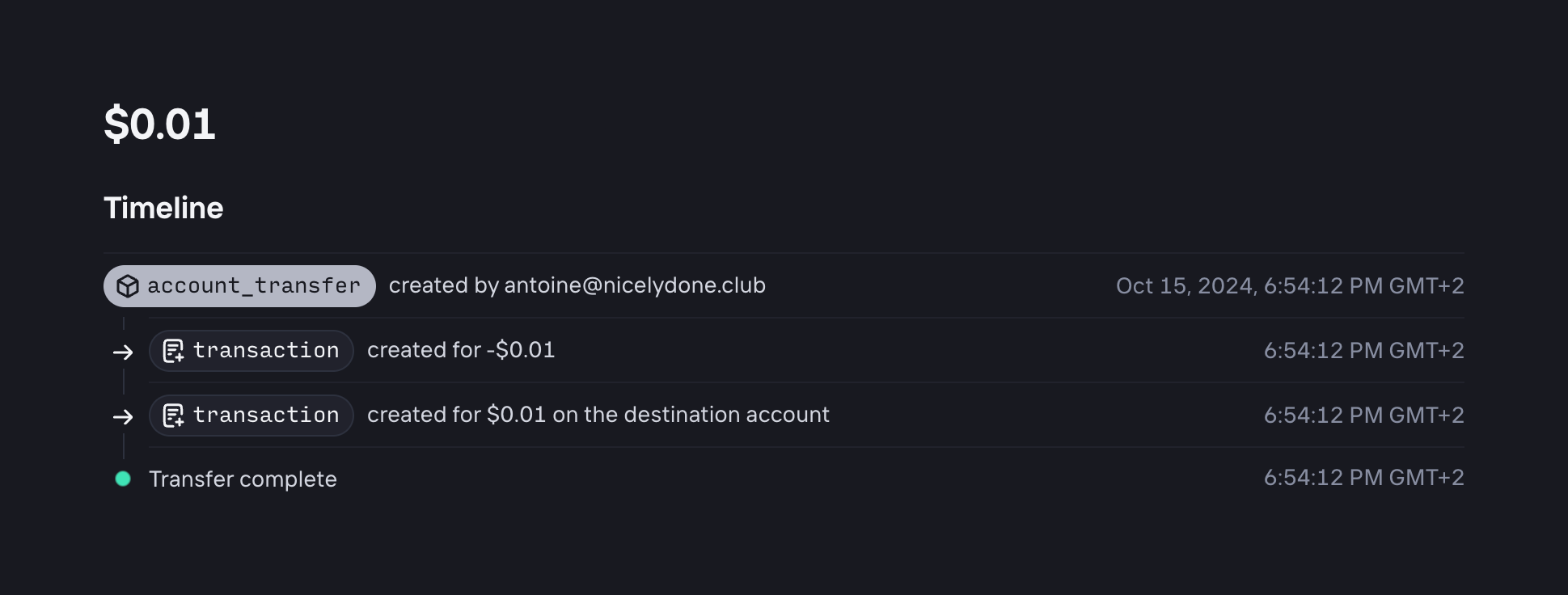
Task: Click the Transfer complete label
Action: pos(243,479)
